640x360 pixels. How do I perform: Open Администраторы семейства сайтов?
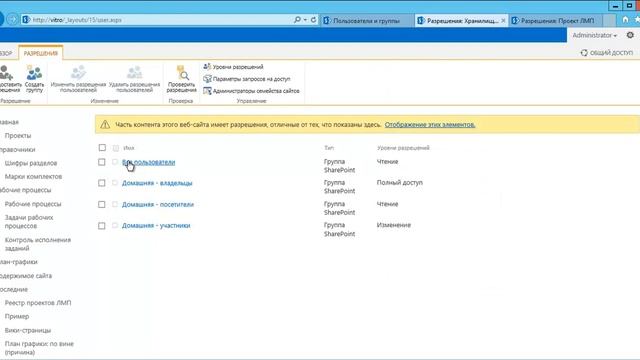pos(251,91)
